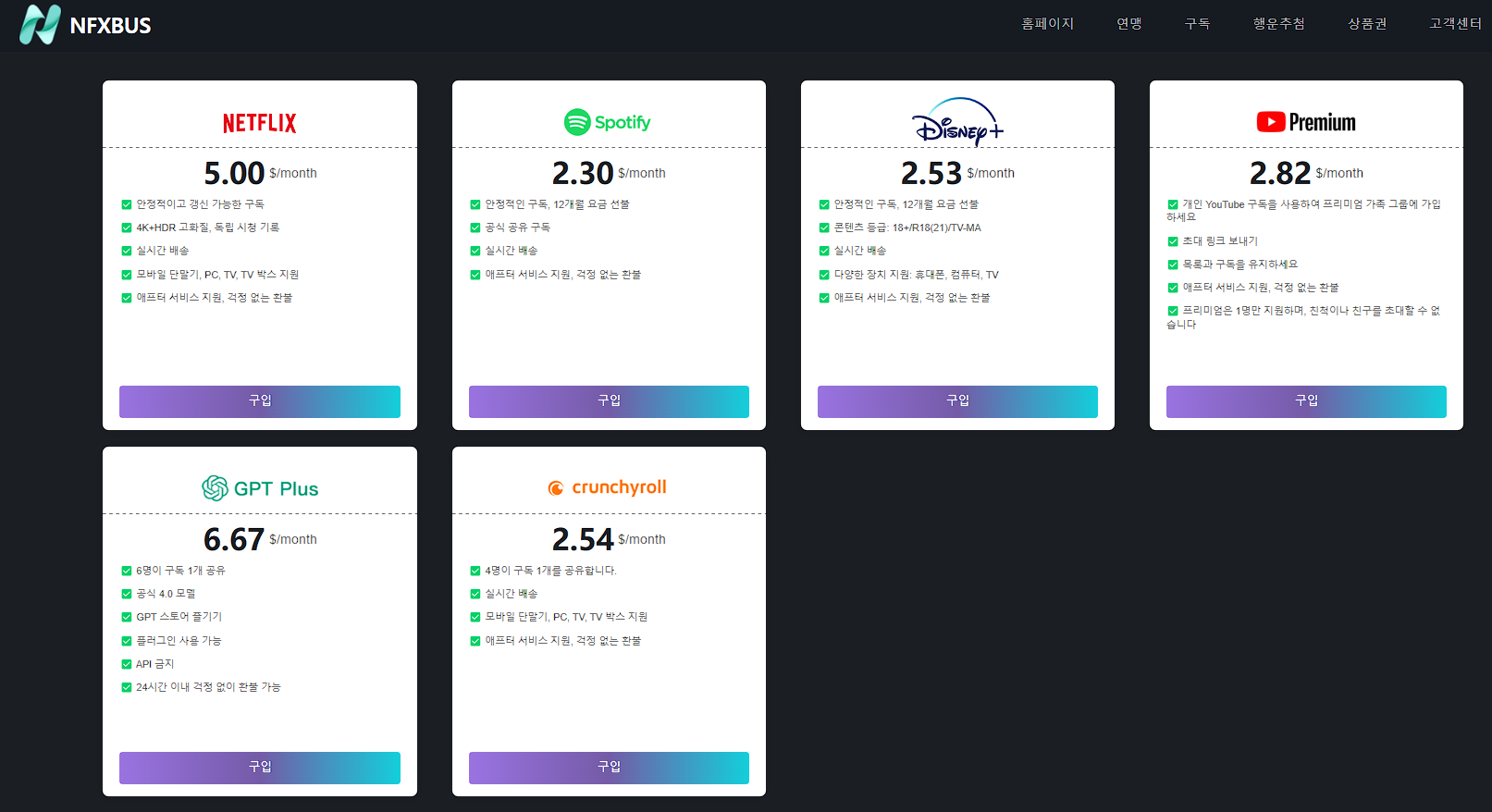Click the green check icon beside '플러그인 사용 가능'
The image size is (1492, 812).
point(127,641)
